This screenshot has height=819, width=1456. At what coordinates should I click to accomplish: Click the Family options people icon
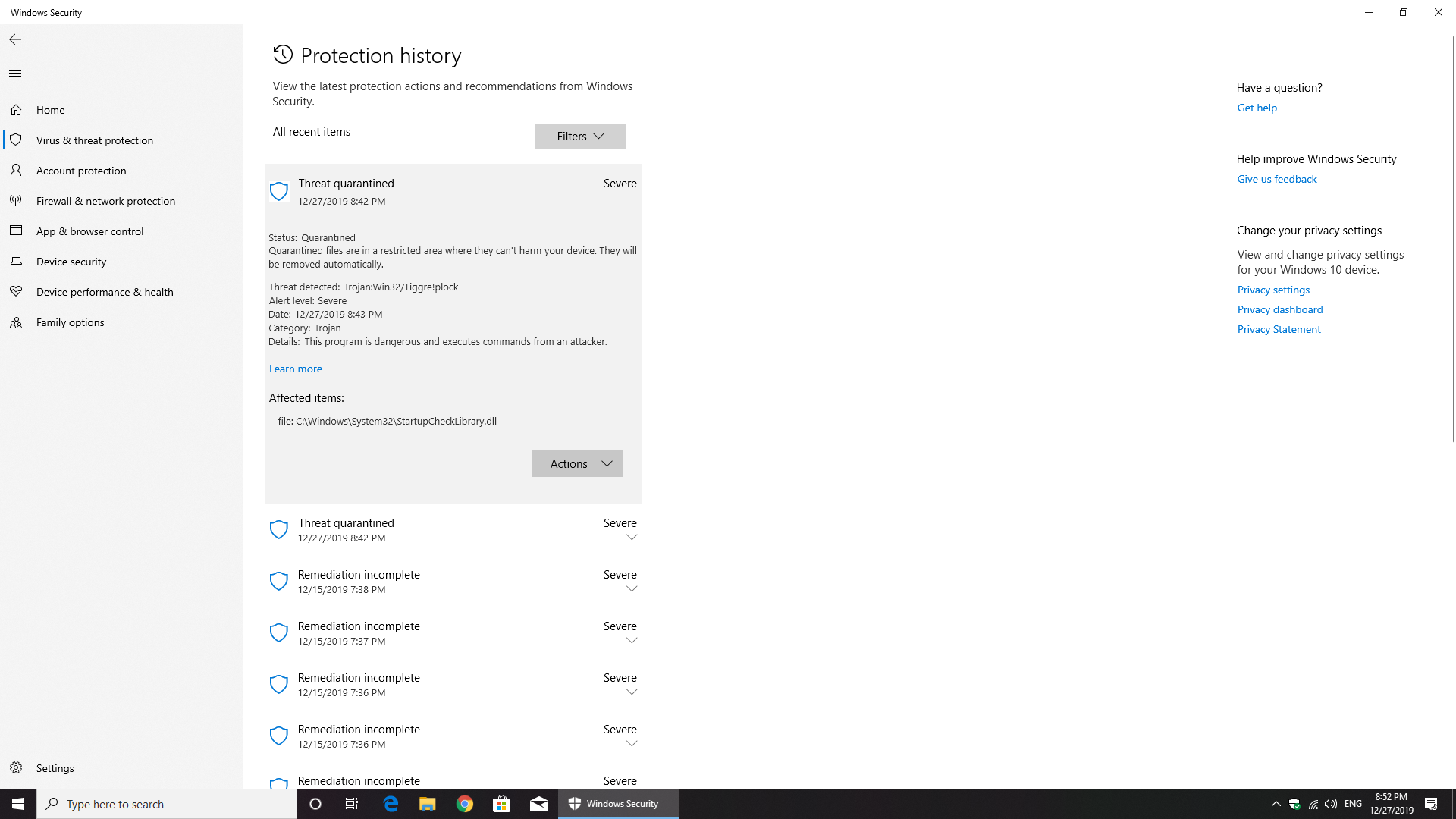coord(16,322)
